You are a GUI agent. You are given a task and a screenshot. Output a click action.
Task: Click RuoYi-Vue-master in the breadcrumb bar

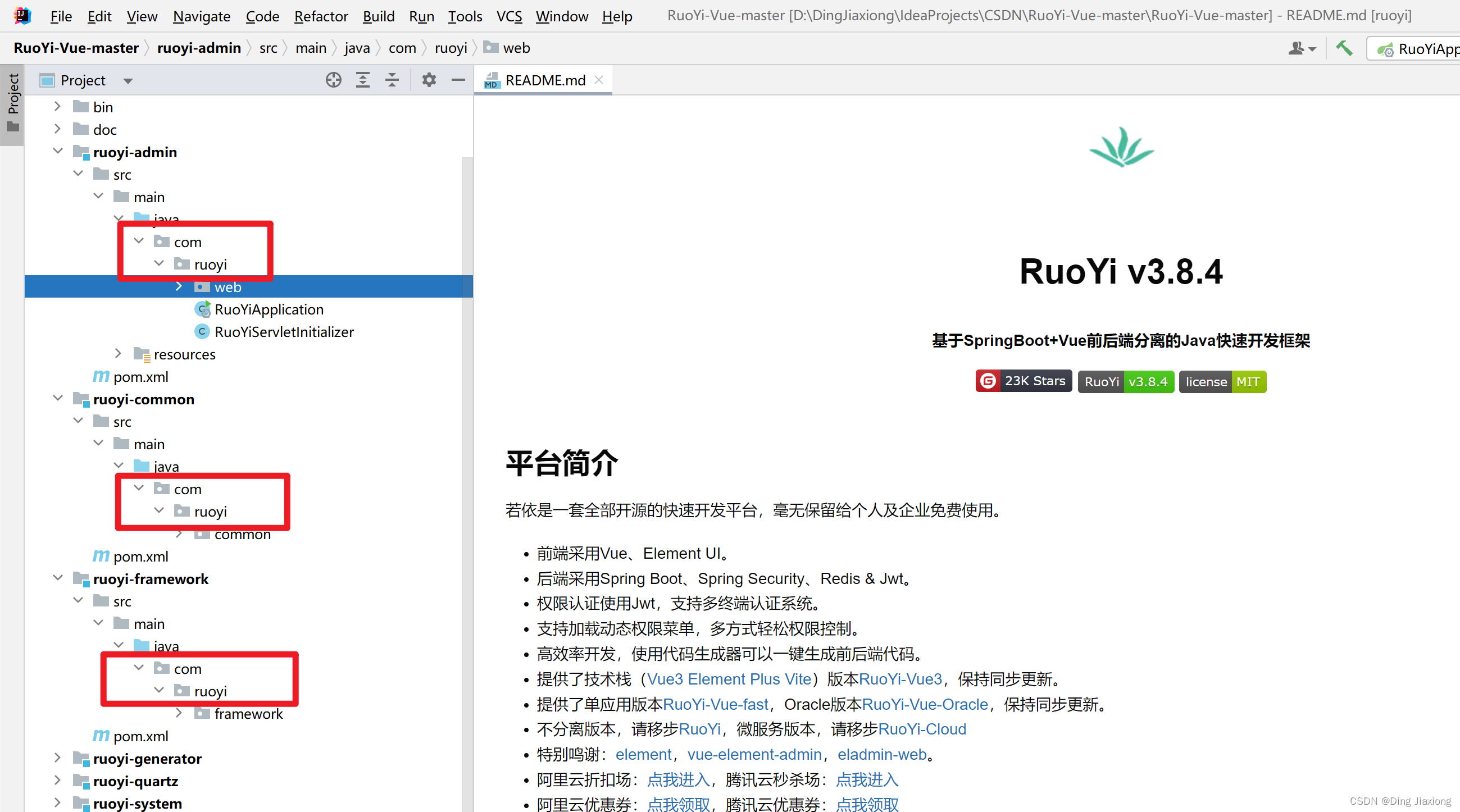[76, 48]
